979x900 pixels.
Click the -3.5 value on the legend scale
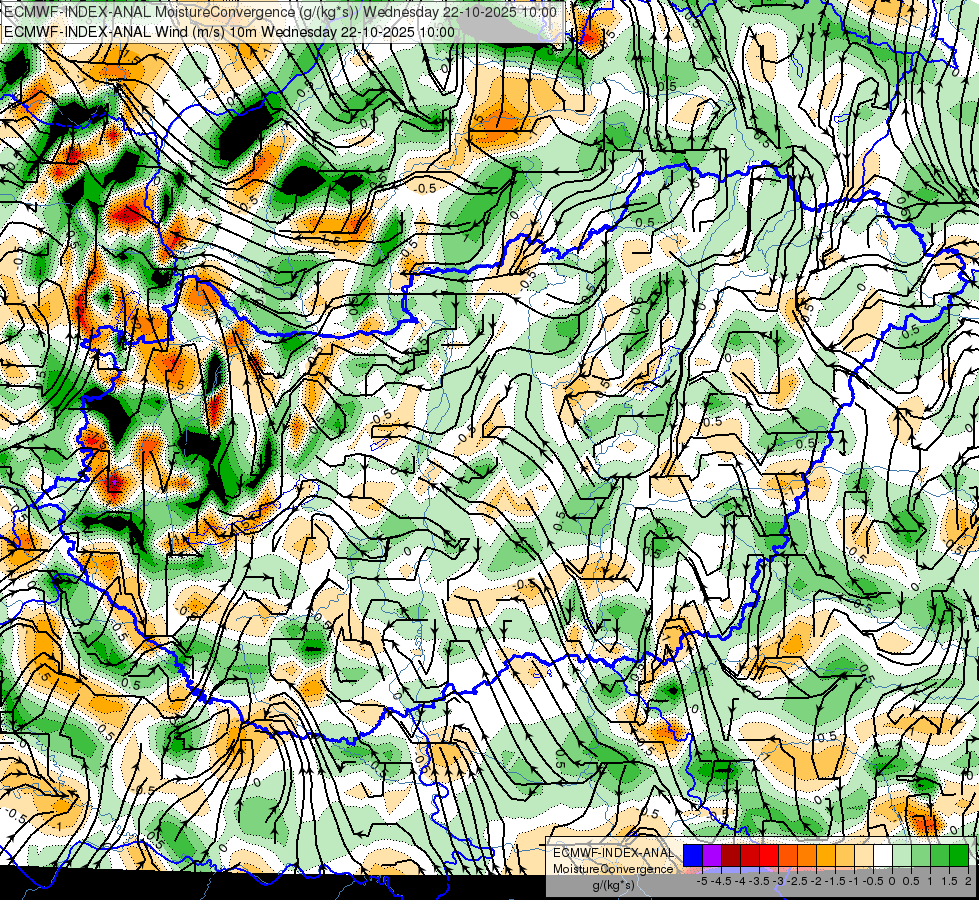point(760,881)
